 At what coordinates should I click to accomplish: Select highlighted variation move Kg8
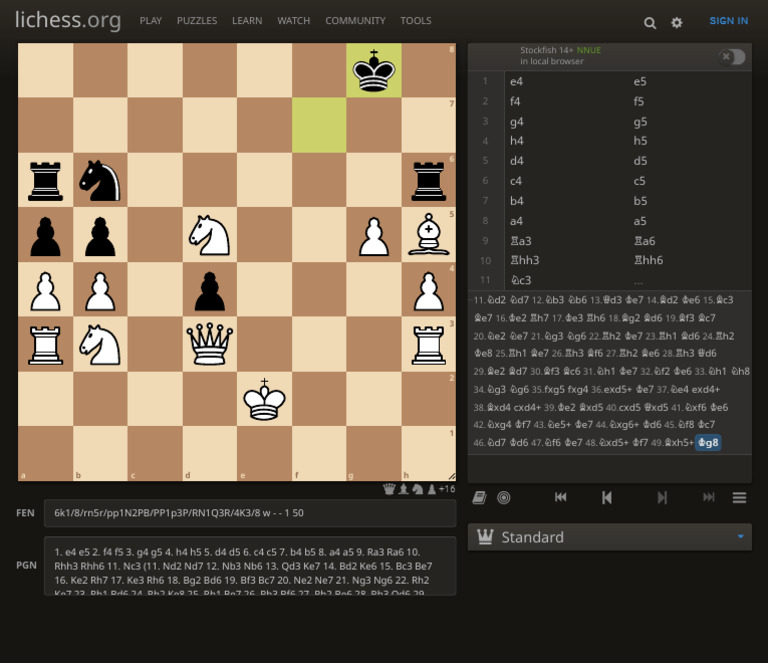point(708,443)
